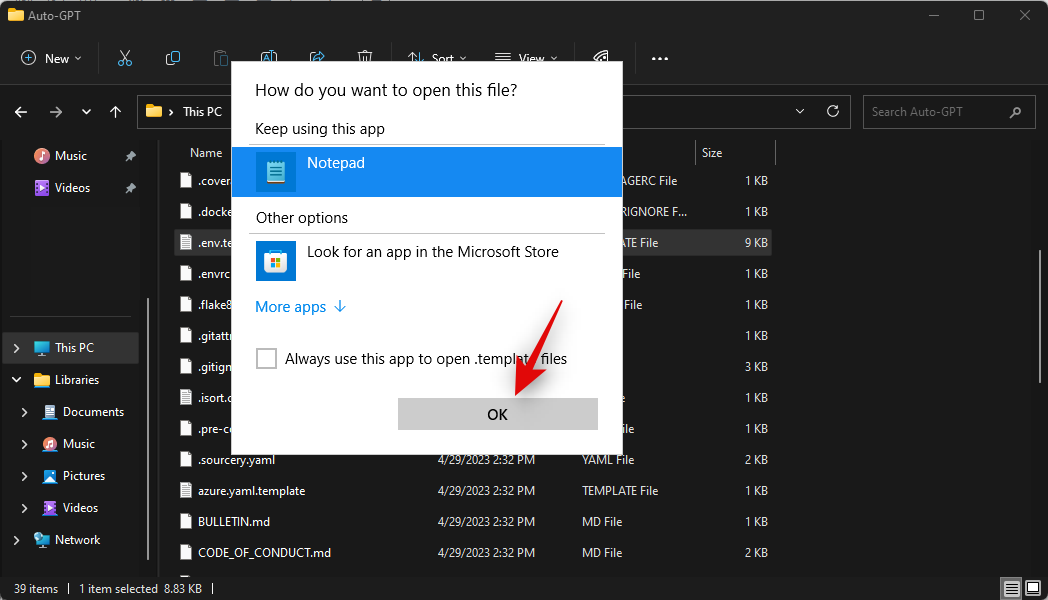Expand Pictures library node
Screen dimensions: 1048x600
(25, 476)
